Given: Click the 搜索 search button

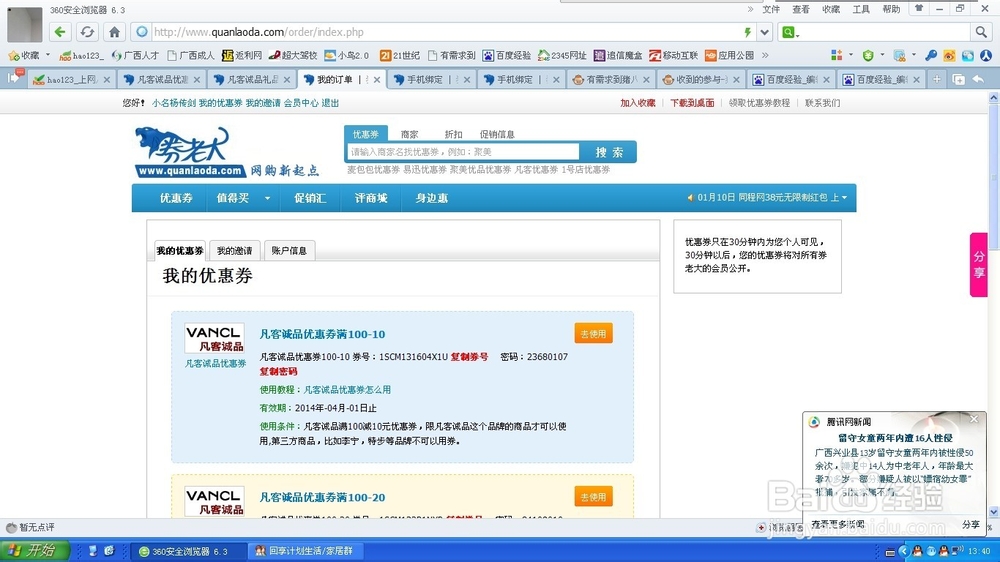Looking at the screenshot, I should [x=609, y=152].
